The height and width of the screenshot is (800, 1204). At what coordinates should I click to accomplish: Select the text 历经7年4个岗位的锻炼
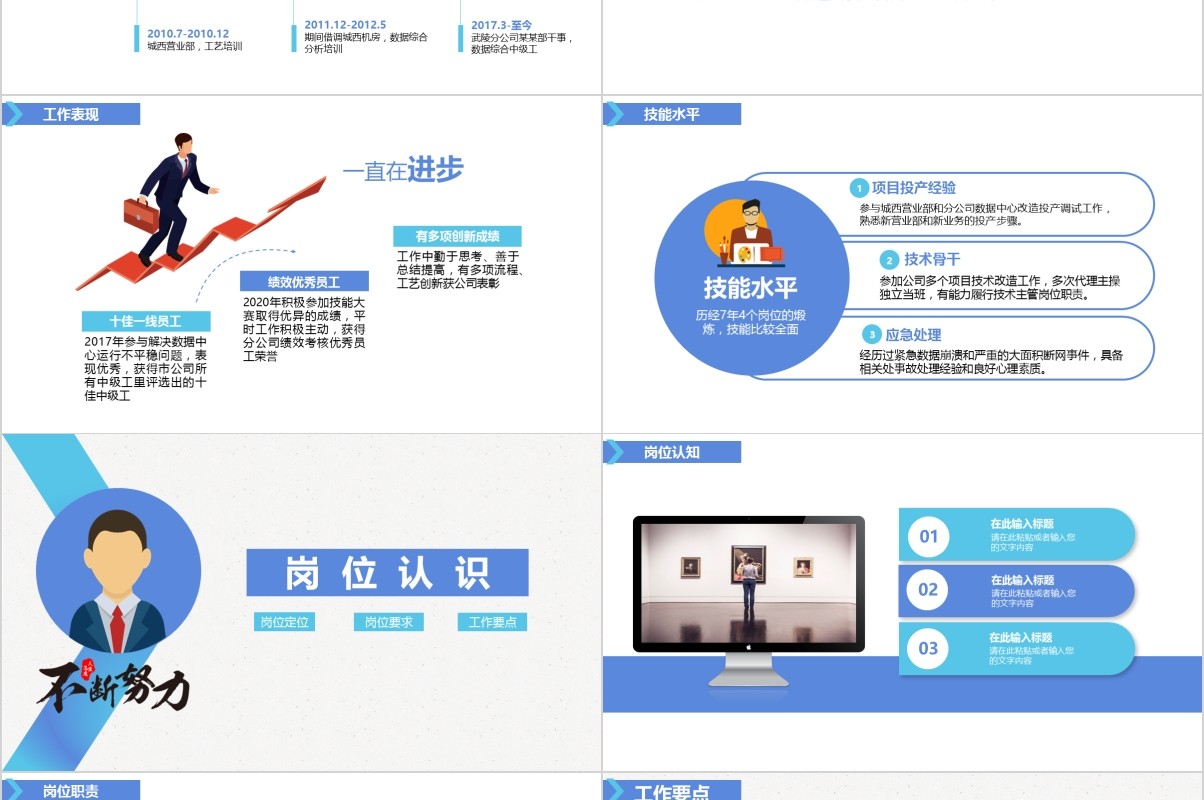751,322
